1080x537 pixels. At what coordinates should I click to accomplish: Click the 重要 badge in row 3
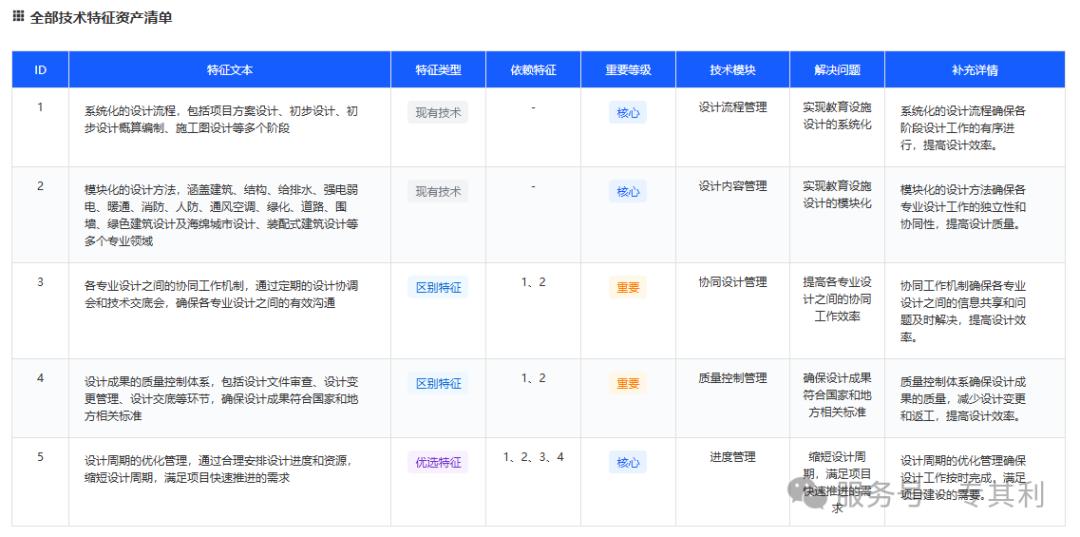point(627,287)
